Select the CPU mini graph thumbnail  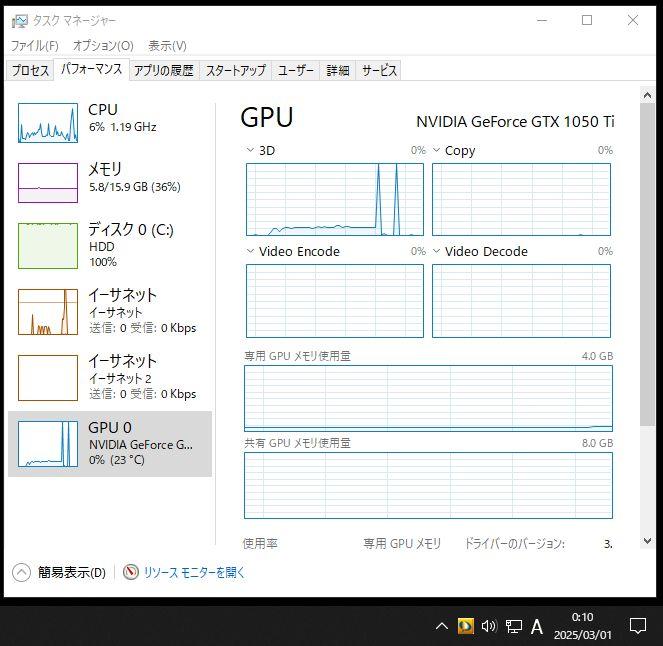click(x=48, y=123)
